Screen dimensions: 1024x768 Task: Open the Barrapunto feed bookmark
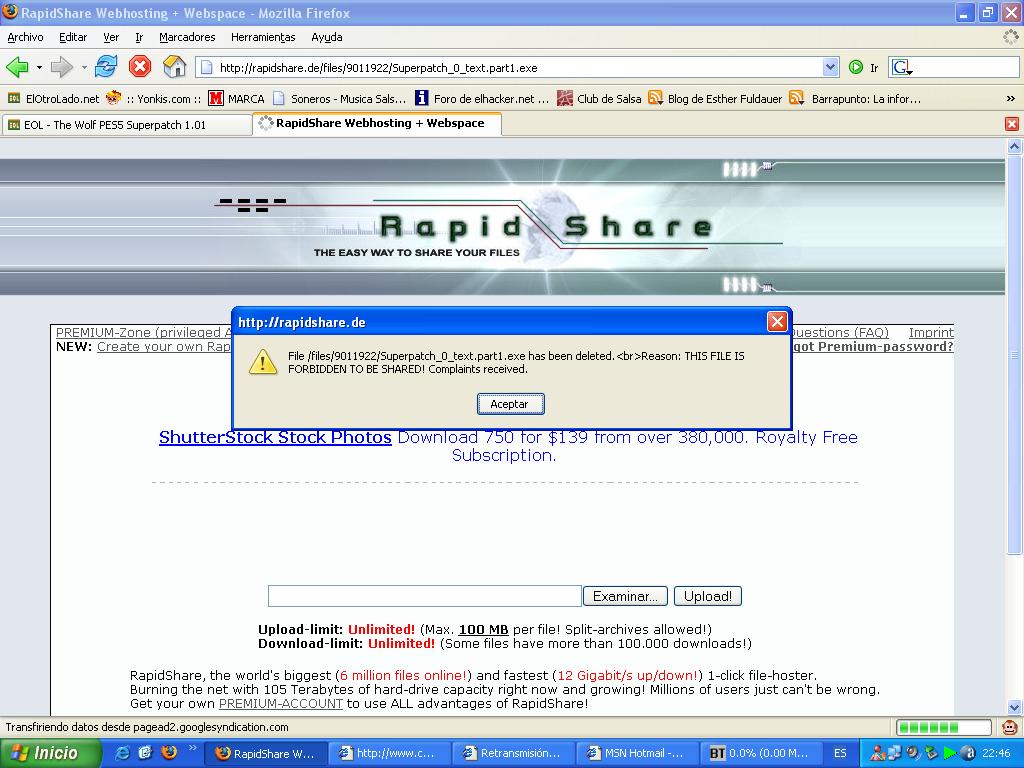pos(856,99)
